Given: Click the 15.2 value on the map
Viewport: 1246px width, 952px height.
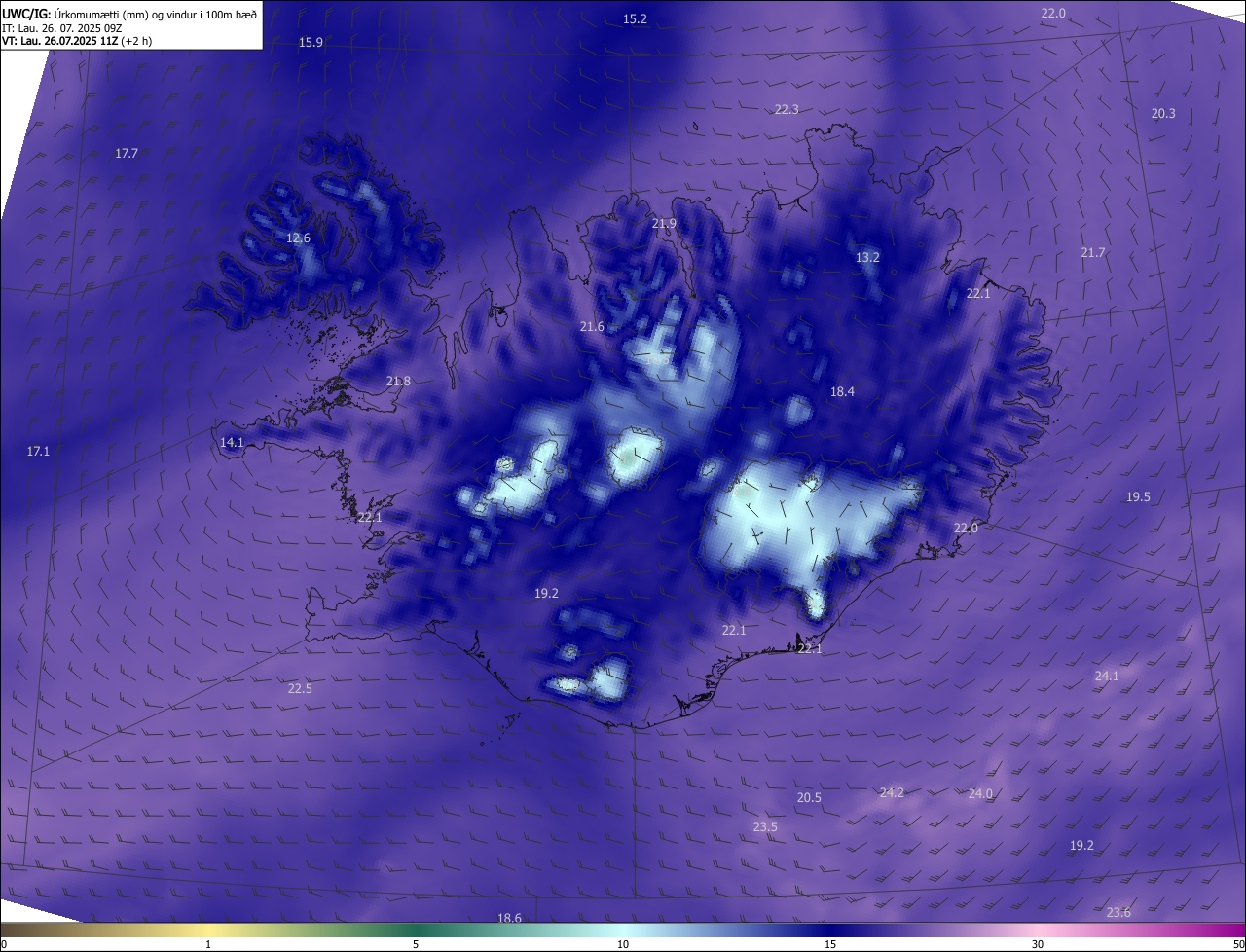Looking at the screenshot, I should tap(635, 18).
